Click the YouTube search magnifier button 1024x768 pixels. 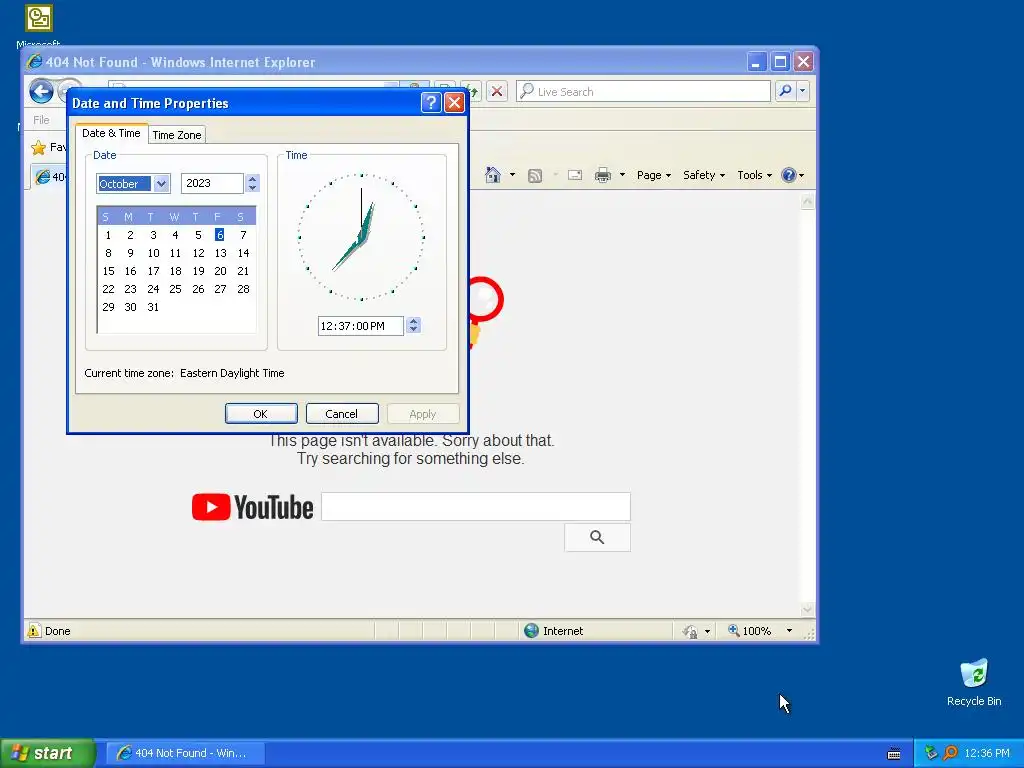(597, 537)
